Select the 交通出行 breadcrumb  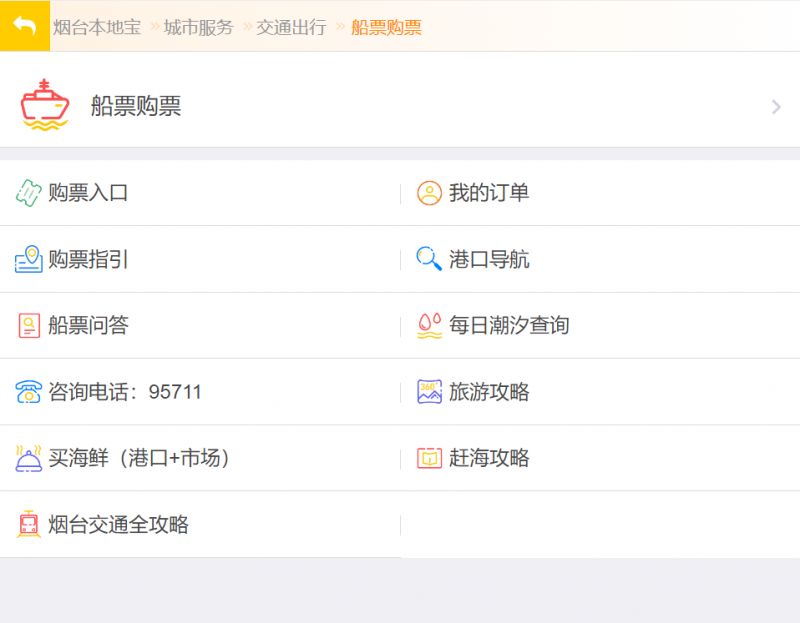291,27
